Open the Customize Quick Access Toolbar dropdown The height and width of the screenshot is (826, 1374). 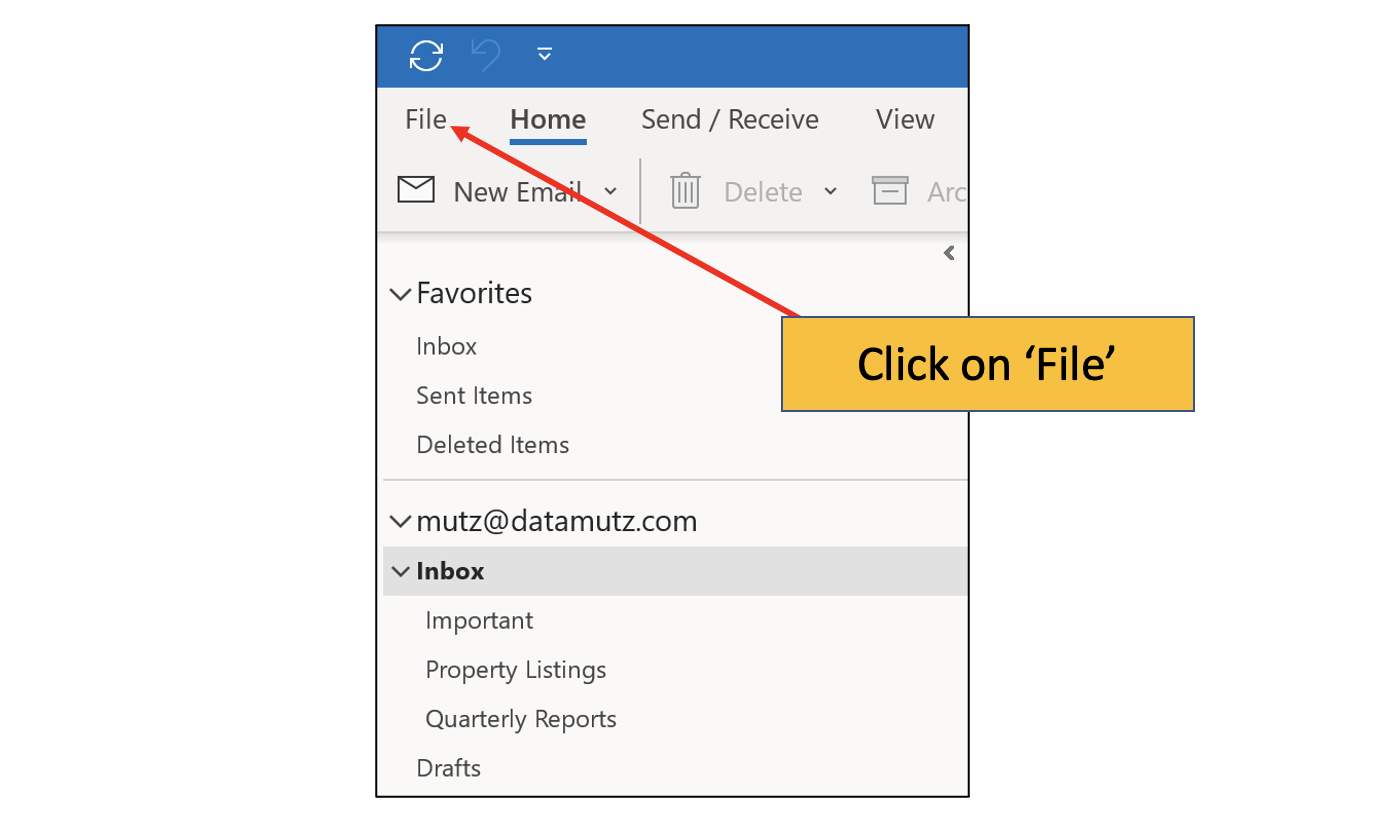[x=544, y=55]
